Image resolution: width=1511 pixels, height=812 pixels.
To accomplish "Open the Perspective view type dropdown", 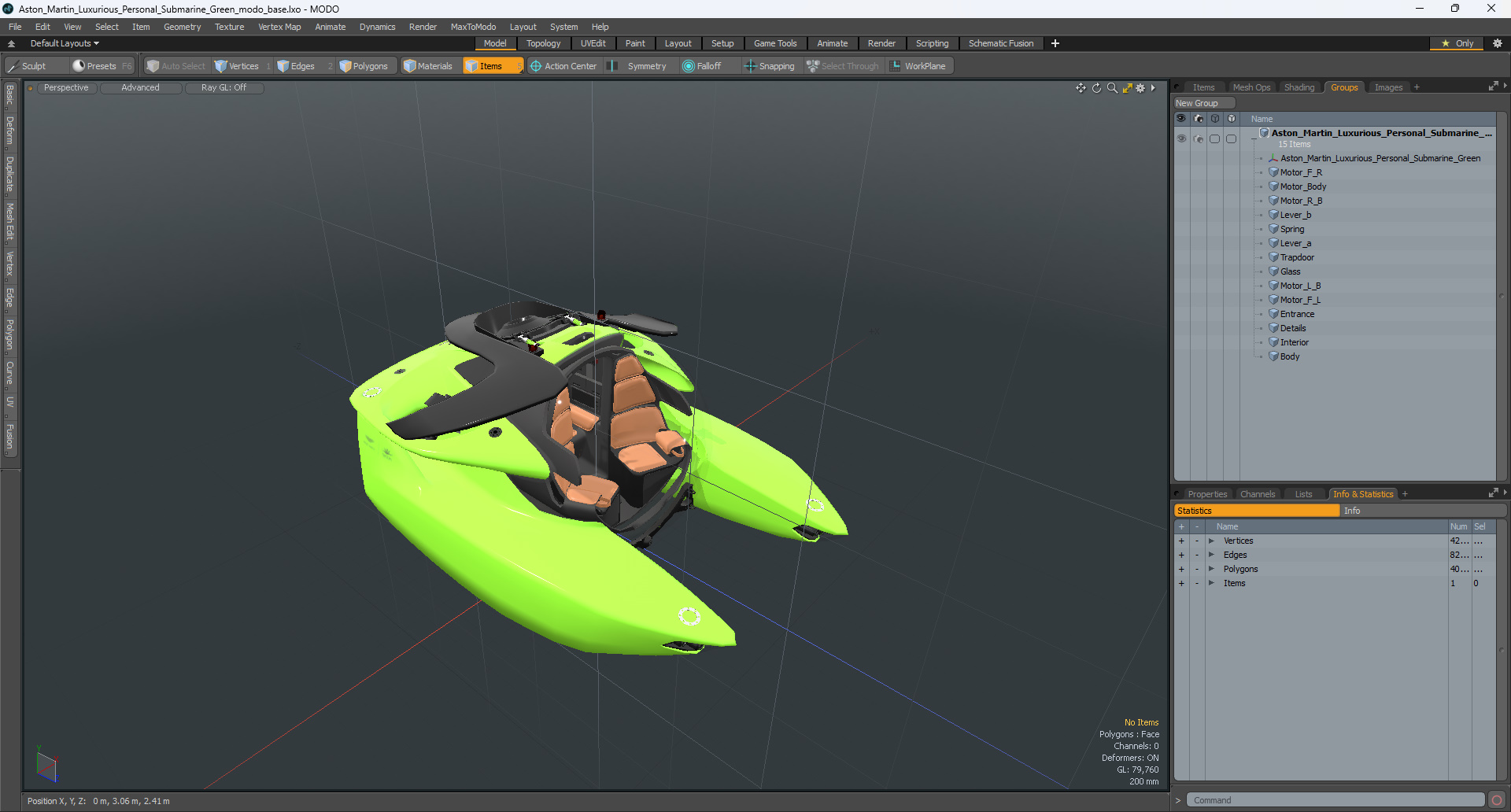I will click(x=66, y=87).
